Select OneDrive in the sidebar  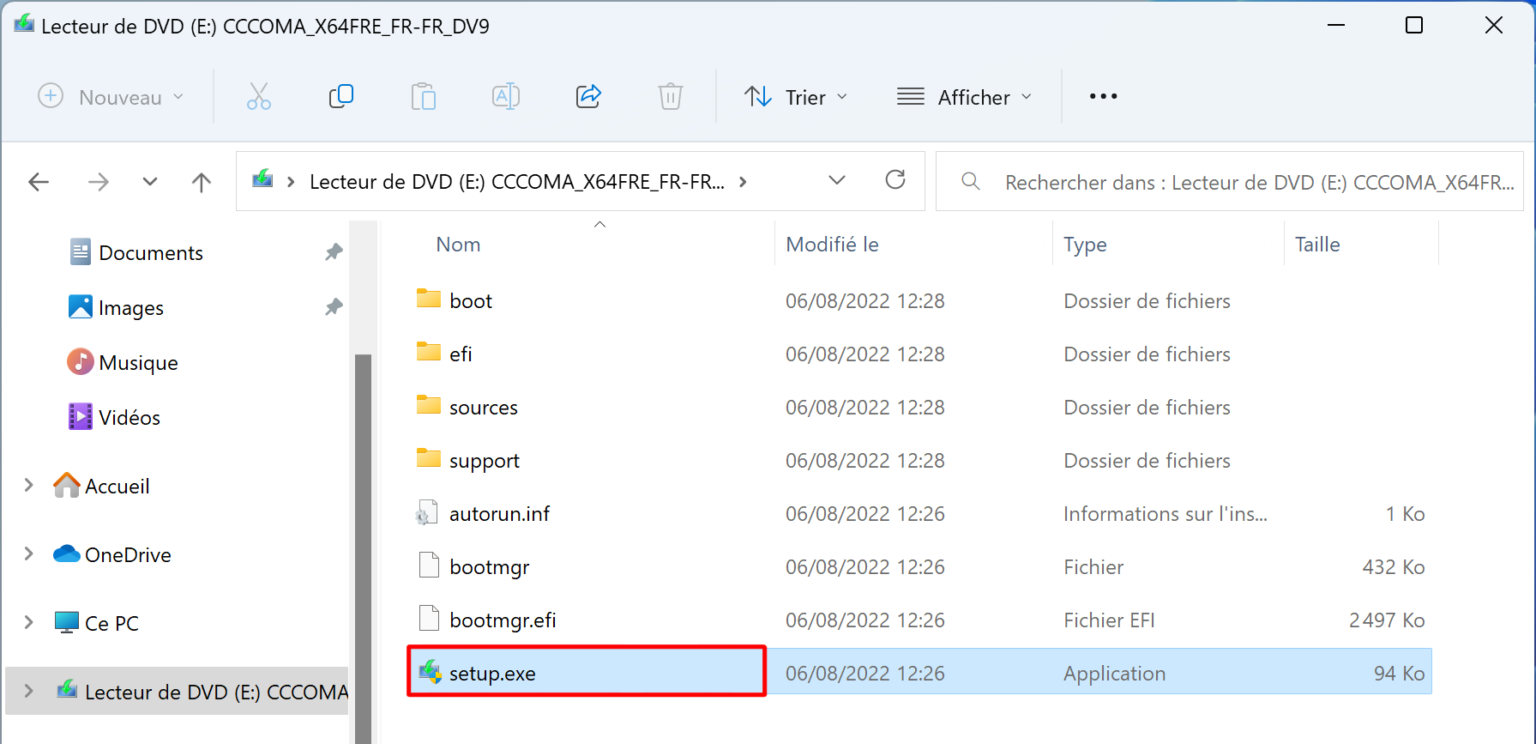pos(126,554)
